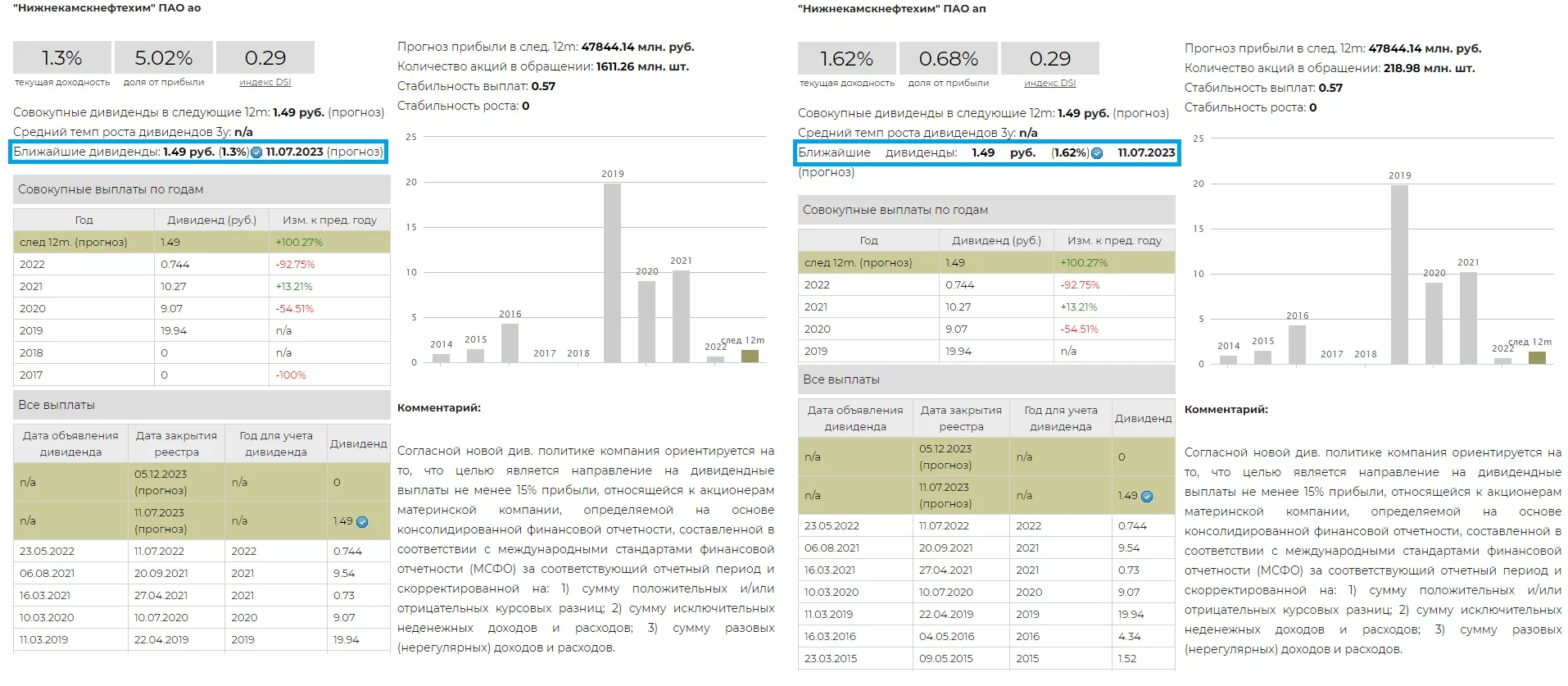Click the 0.29 DSI index box in ао panel

point(265,58)
